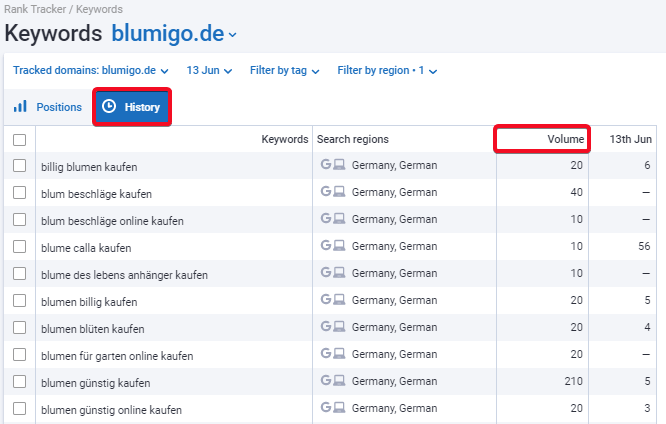Click Google icon in blumen günstig kaufen row
Viewport: 666px width, 424px height.
pos(326,380)
